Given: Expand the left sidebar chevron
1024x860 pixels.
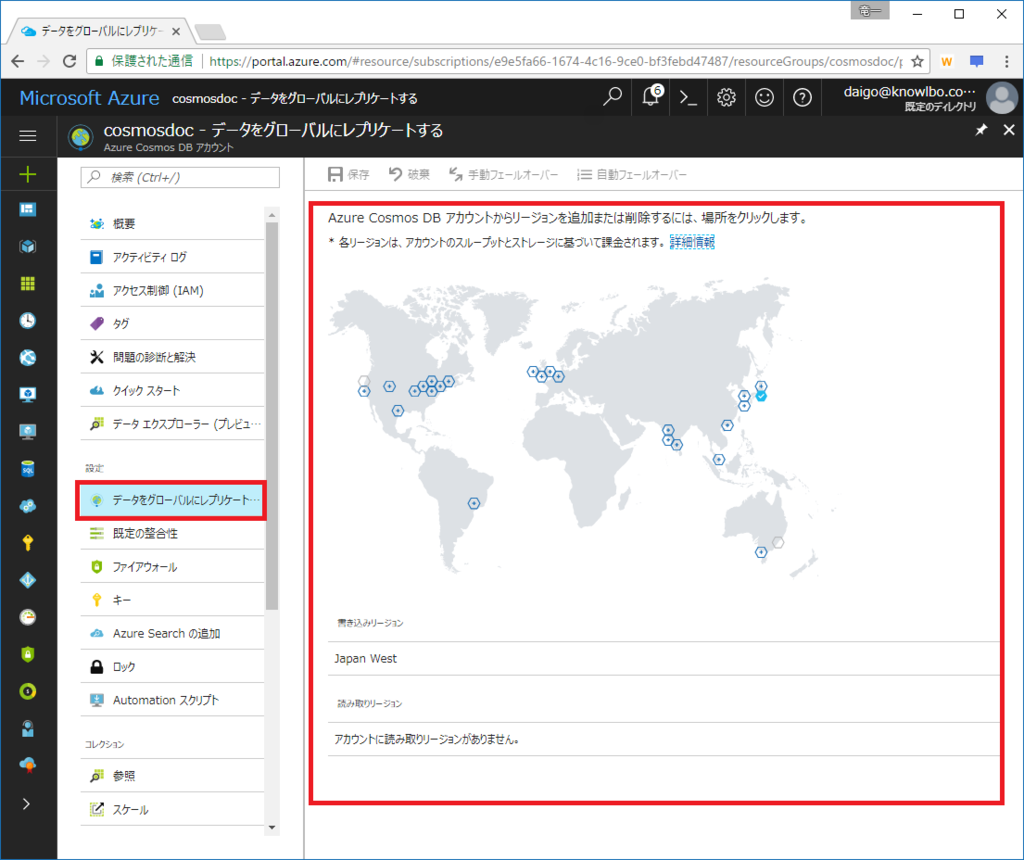Looking at the screenshot, I should (27, 804).
